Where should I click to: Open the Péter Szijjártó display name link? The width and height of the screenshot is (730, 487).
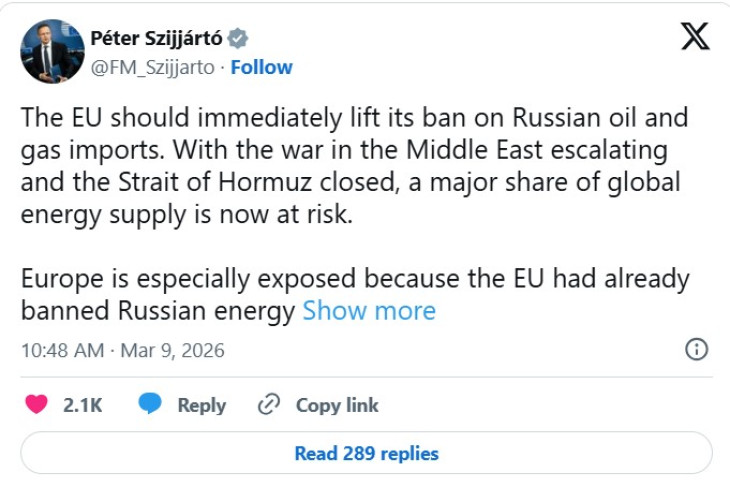(x=155, y=39)
